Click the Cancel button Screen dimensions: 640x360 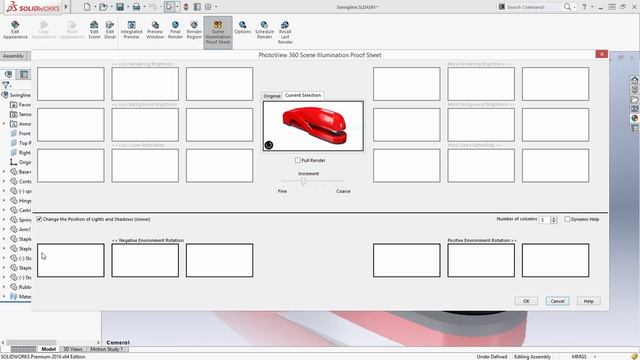coord(557,301)
